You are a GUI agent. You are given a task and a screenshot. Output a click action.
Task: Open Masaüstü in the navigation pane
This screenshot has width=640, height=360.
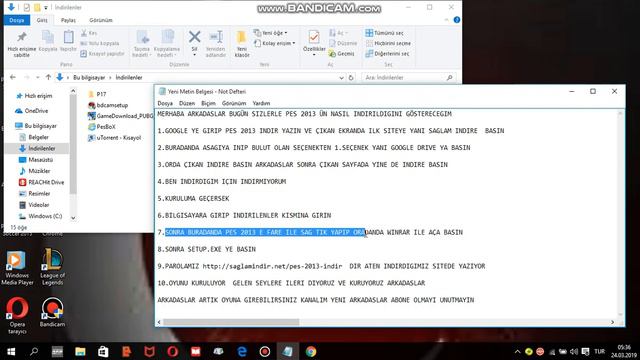(36, 160)
